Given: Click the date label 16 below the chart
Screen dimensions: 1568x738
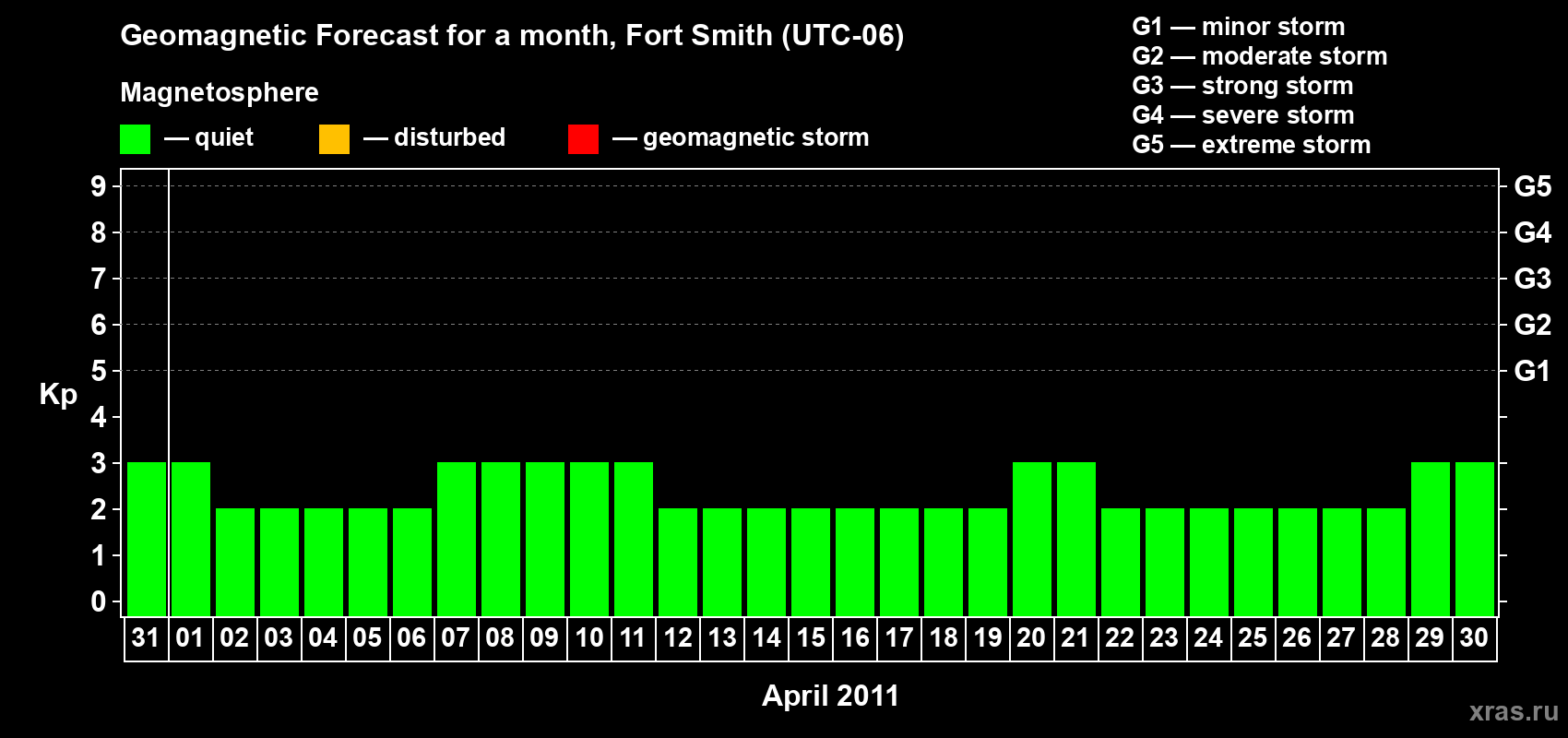Looking at the screenshot, I should click(x=854, y=638).
